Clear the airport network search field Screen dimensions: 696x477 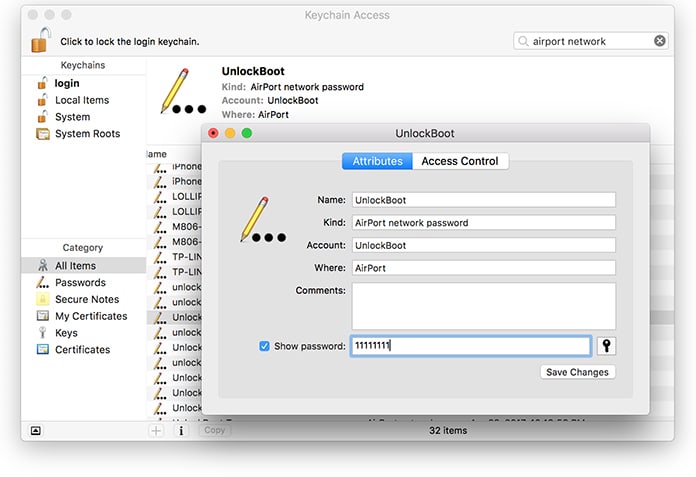point(660,41)
